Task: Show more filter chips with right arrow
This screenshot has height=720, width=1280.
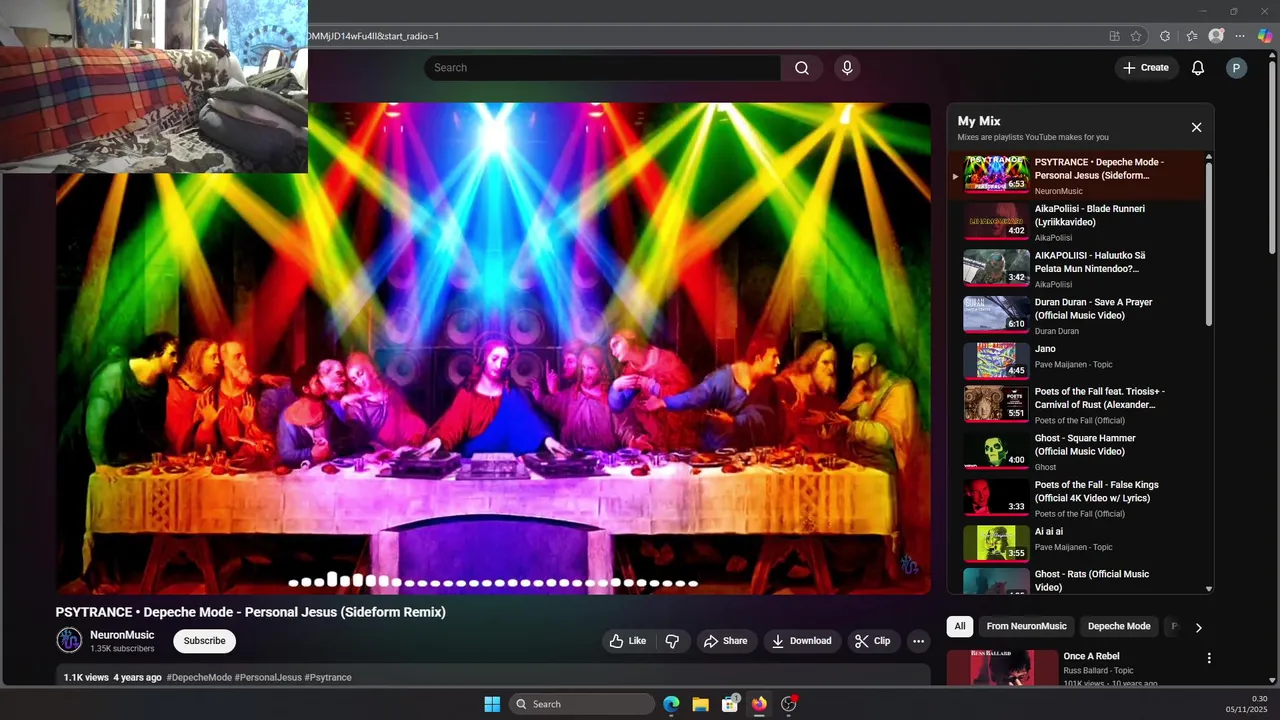Action: (1198, 627)
